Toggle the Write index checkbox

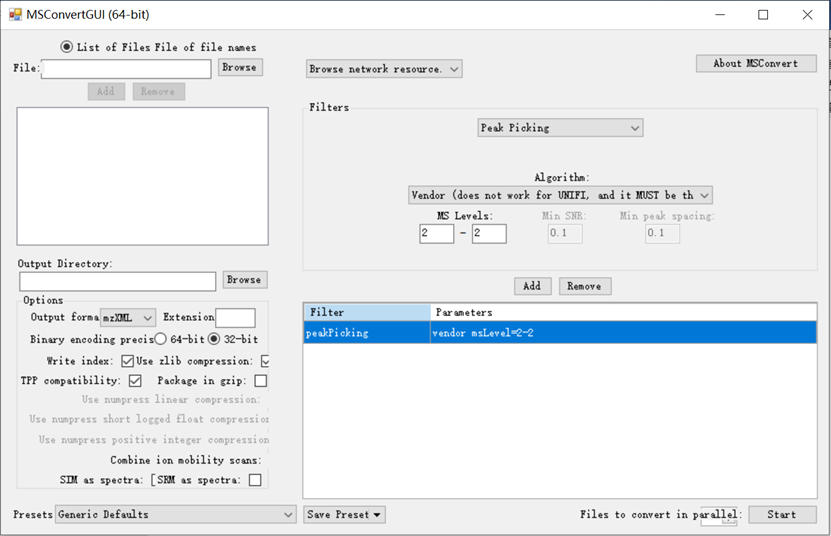coord(127,361)
